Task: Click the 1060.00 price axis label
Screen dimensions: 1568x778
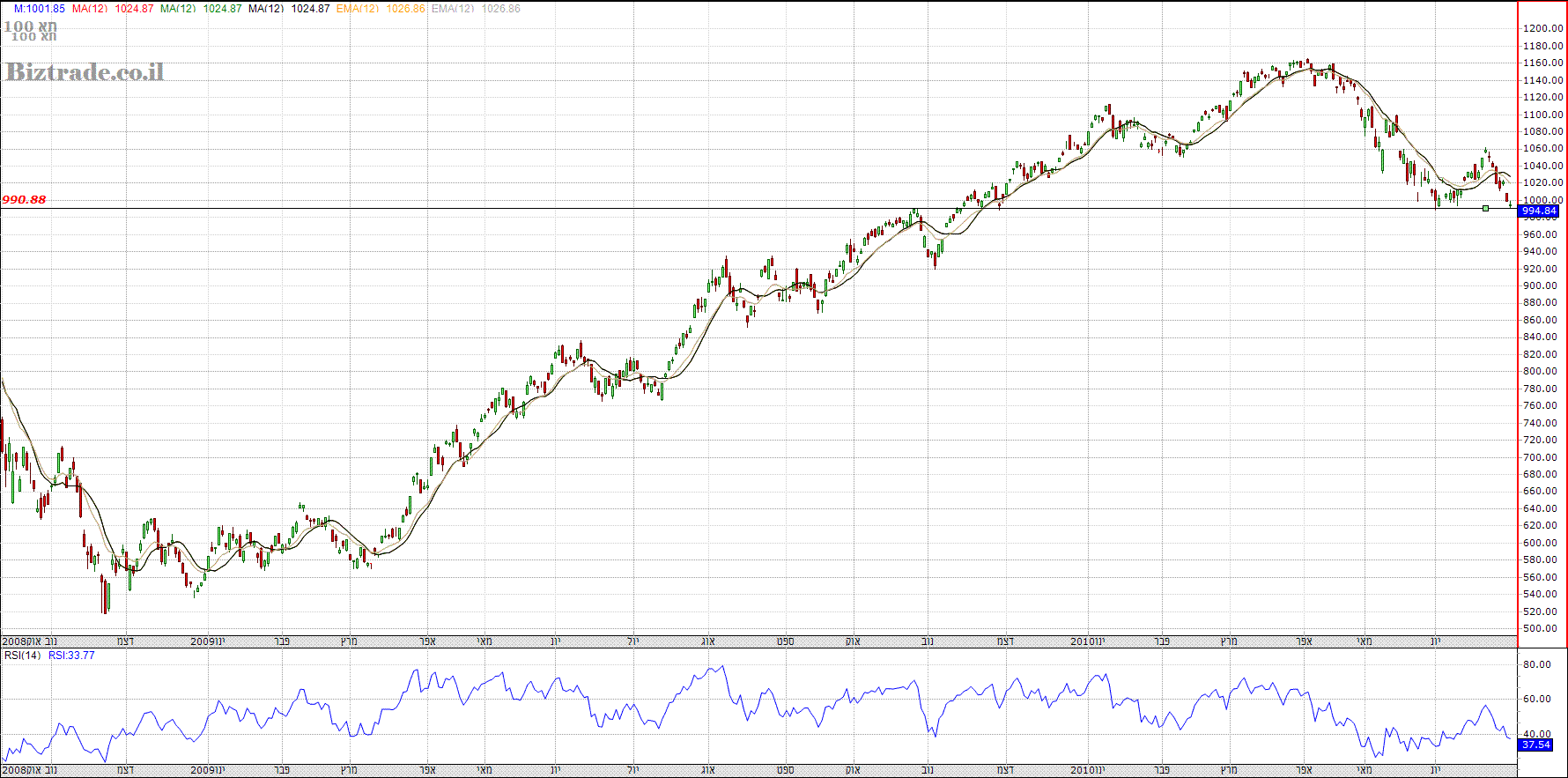Action: [x=1543, y=149]
